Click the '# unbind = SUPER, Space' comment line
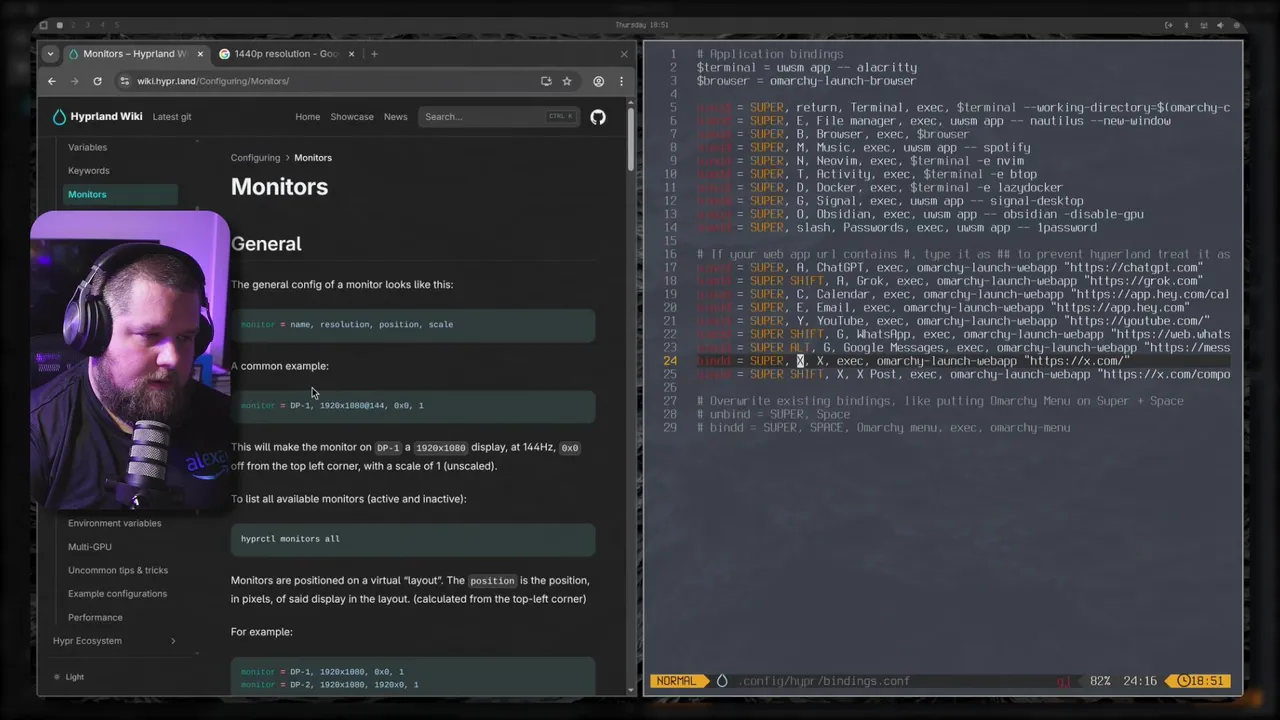Image resolution: width=1280 pixels, height=720 pixels. (773, 414)
